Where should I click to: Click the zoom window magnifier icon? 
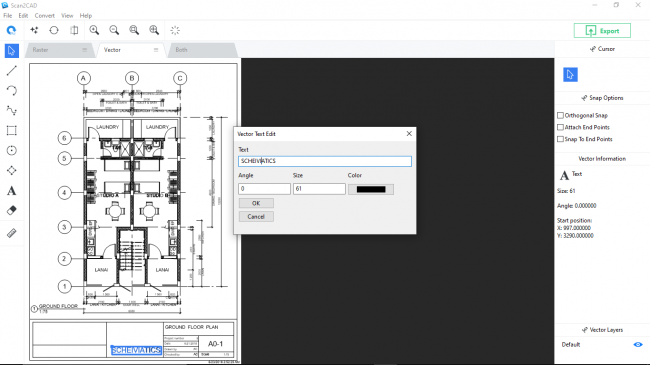[x=134, y=30]
